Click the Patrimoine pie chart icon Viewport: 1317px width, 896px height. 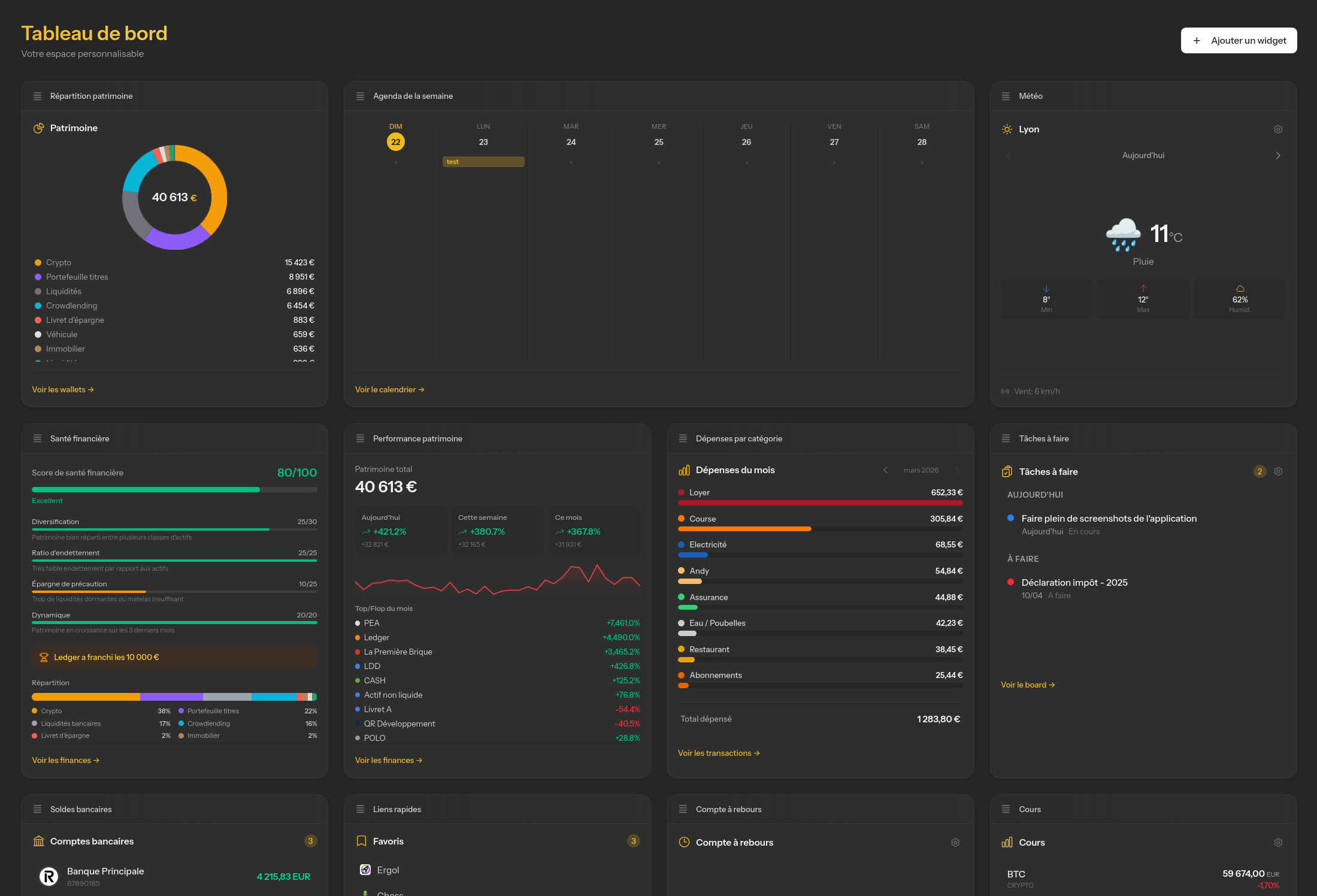(x=38, y=128)
